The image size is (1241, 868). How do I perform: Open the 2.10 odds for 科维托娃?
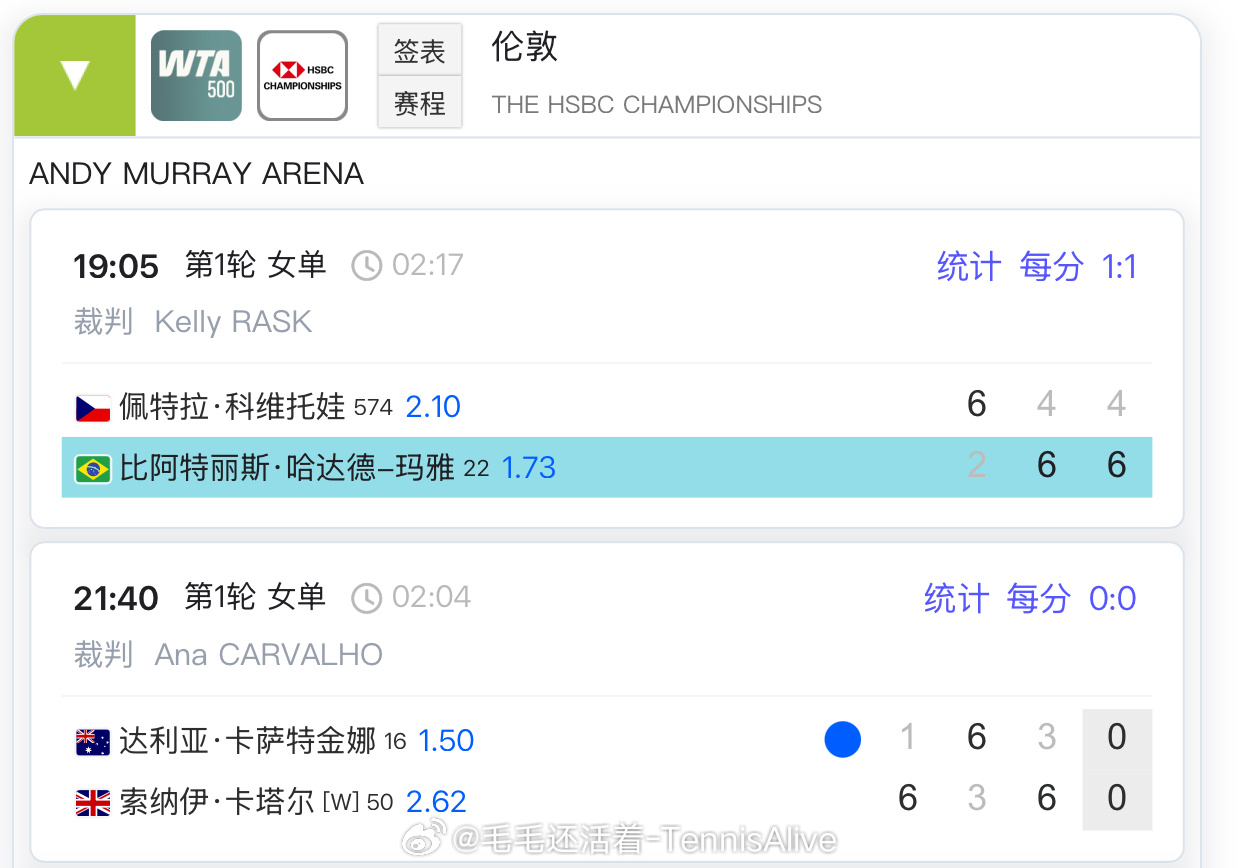tap(433, 407)
